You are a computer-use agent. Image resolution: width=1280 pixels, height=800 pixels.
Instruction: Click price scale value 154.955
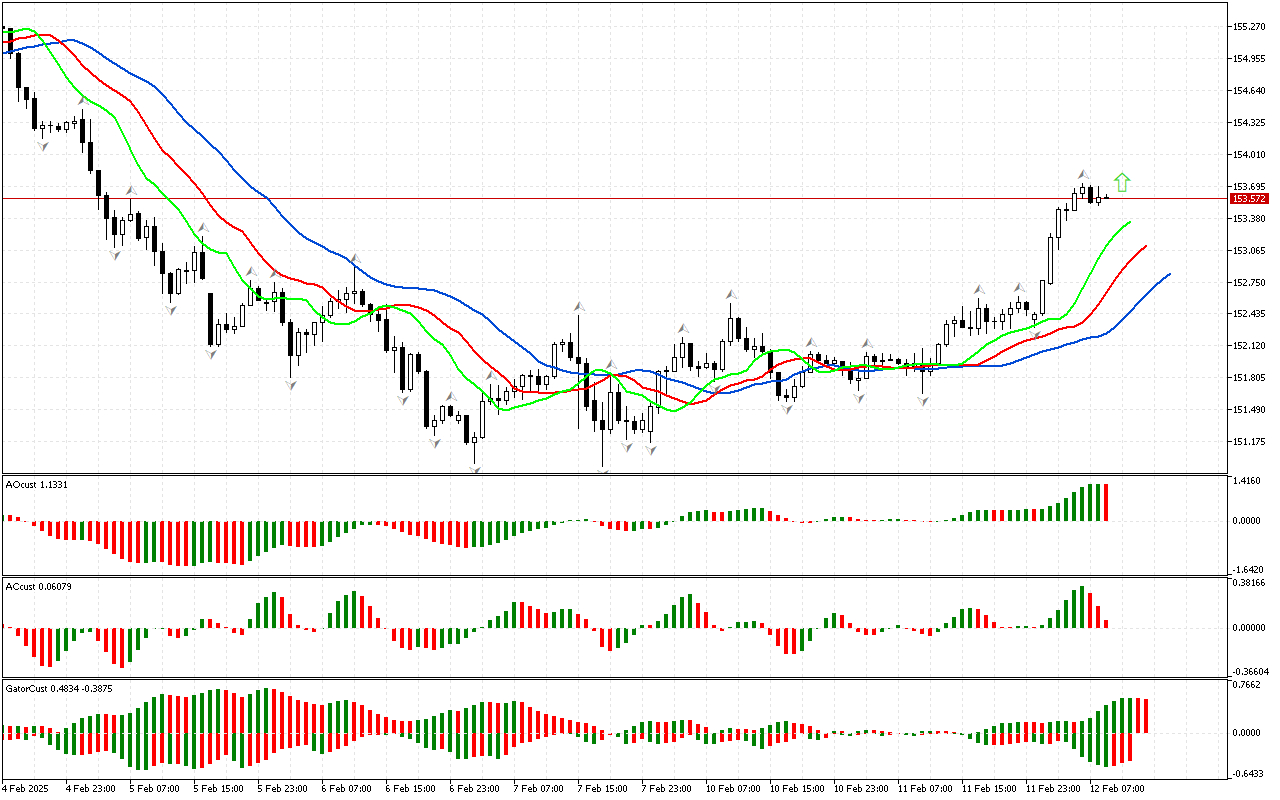coord(1249,59)
